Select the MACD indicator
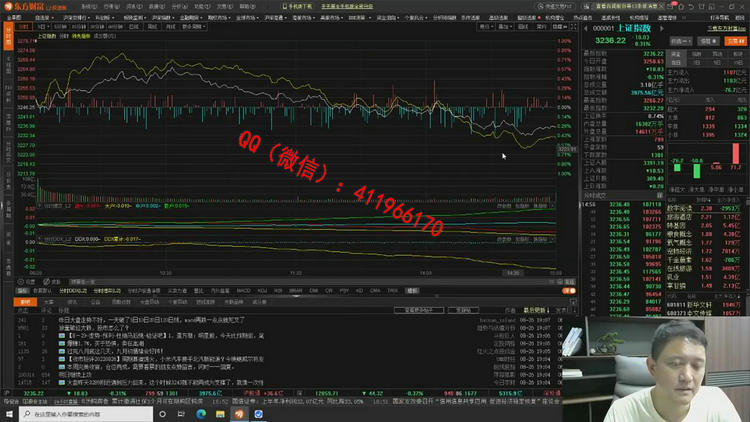 [x=243, y=291]
